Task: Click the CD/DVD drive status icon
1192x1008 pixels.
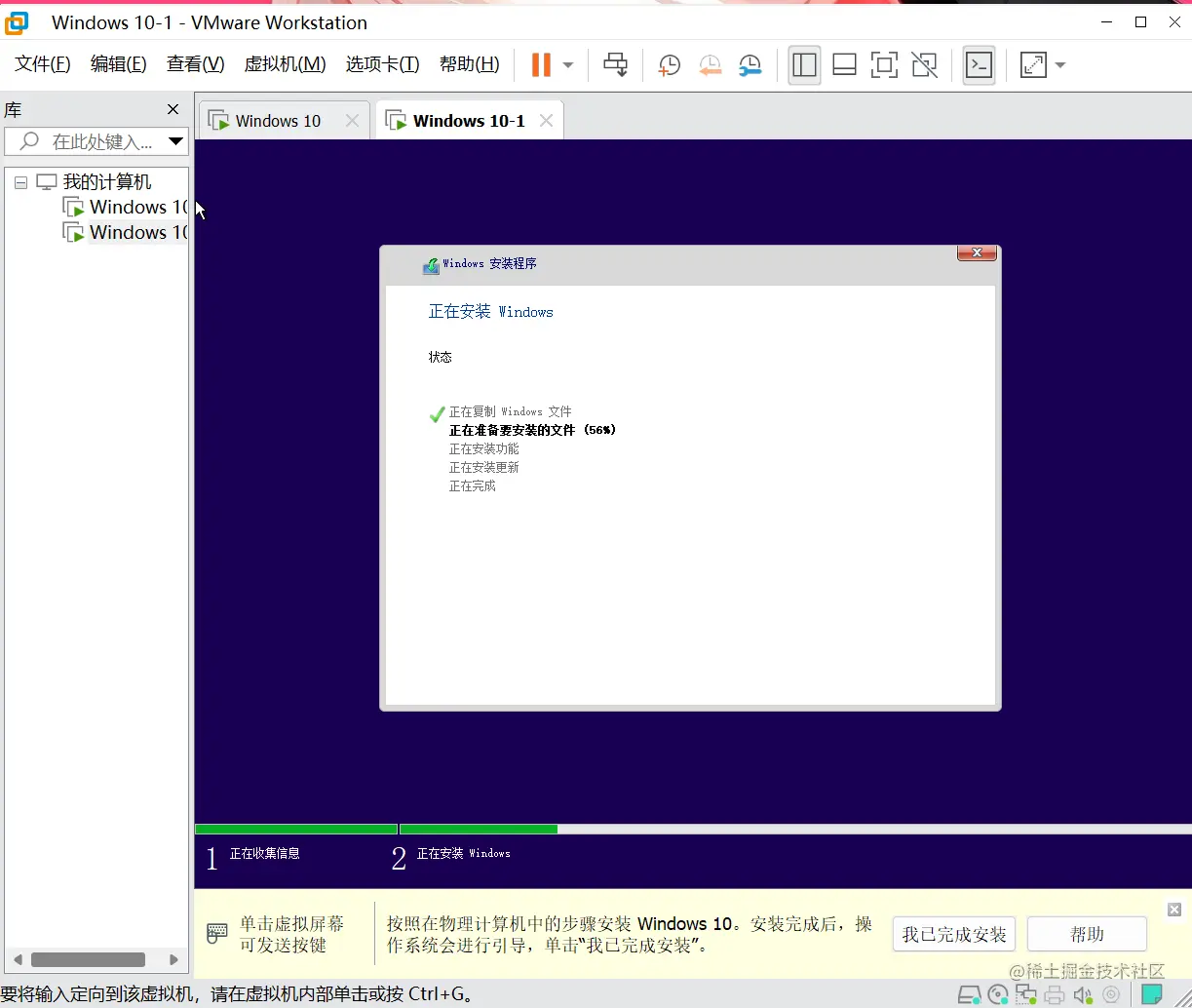Action: pyautogui.click(x=998, y=995)
